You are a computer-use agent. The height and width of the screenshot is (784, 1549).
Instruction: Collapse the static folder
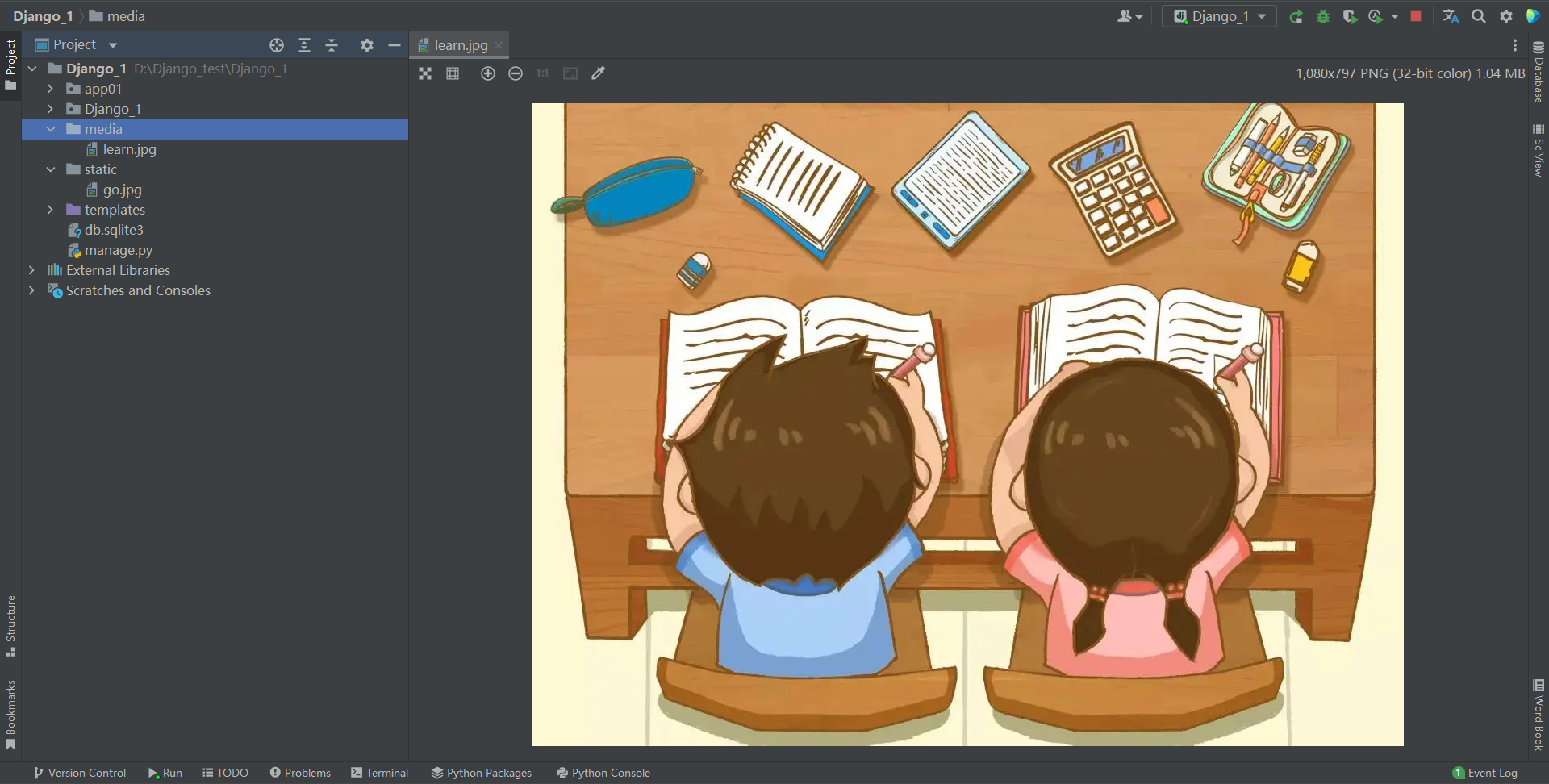point(50,169)
